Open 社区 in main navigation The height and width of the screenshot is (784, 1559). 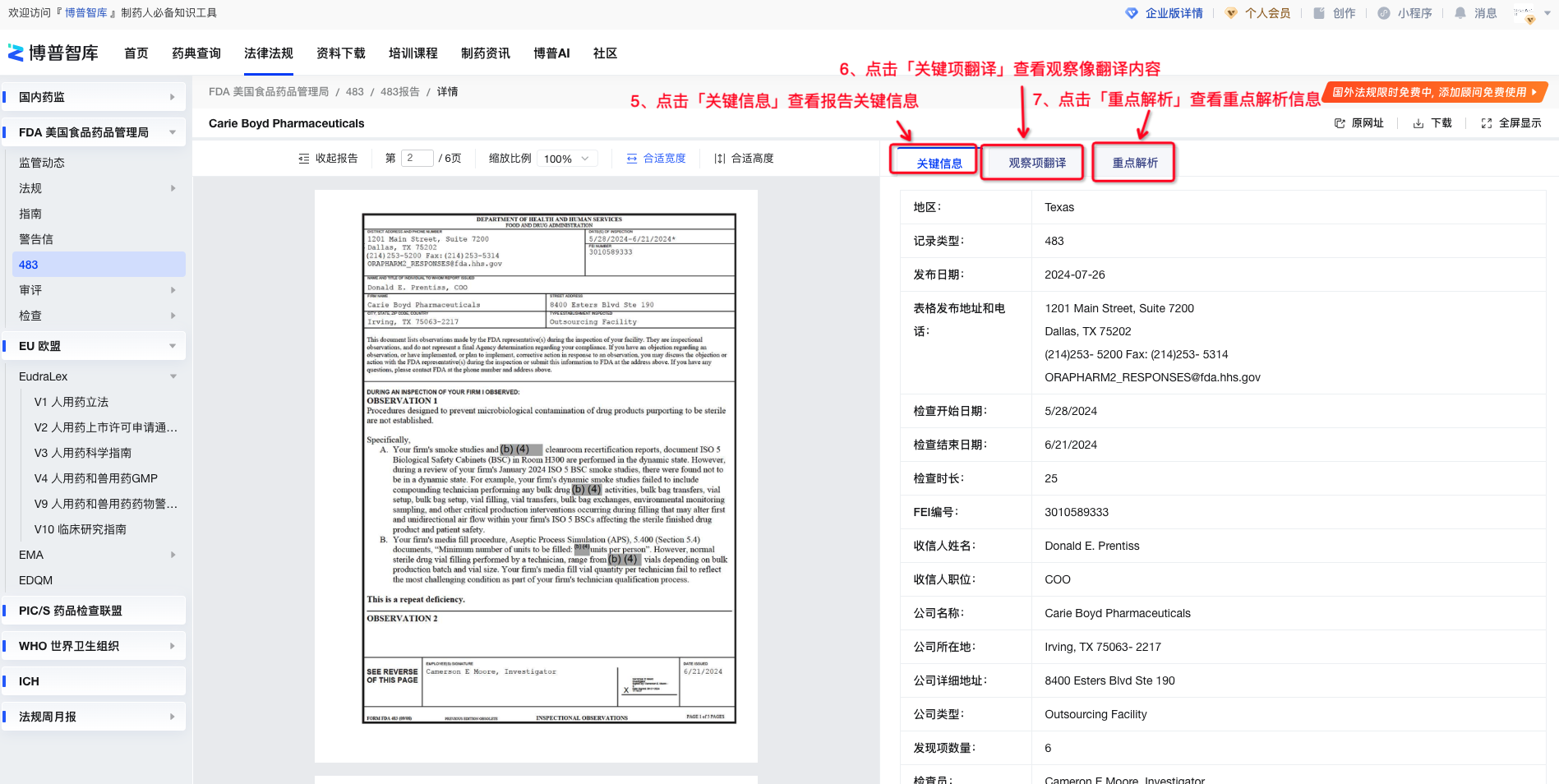tap(605, 53)
